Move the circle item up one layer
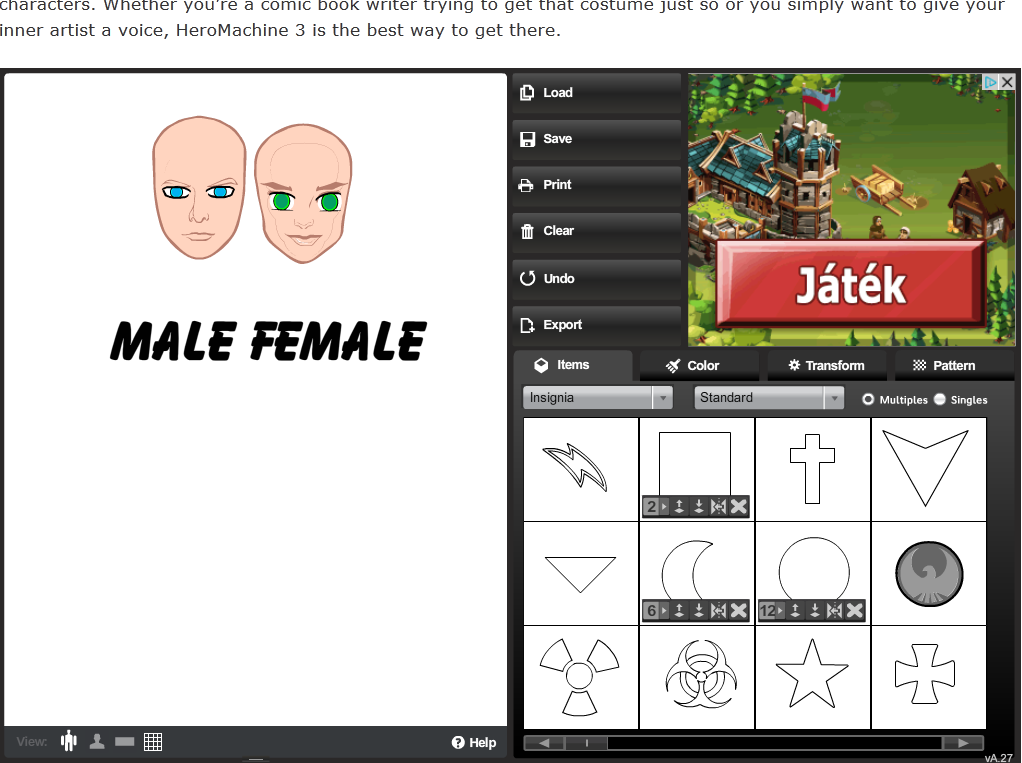Viewport: 1022px width, 763px height. [795, 611]
